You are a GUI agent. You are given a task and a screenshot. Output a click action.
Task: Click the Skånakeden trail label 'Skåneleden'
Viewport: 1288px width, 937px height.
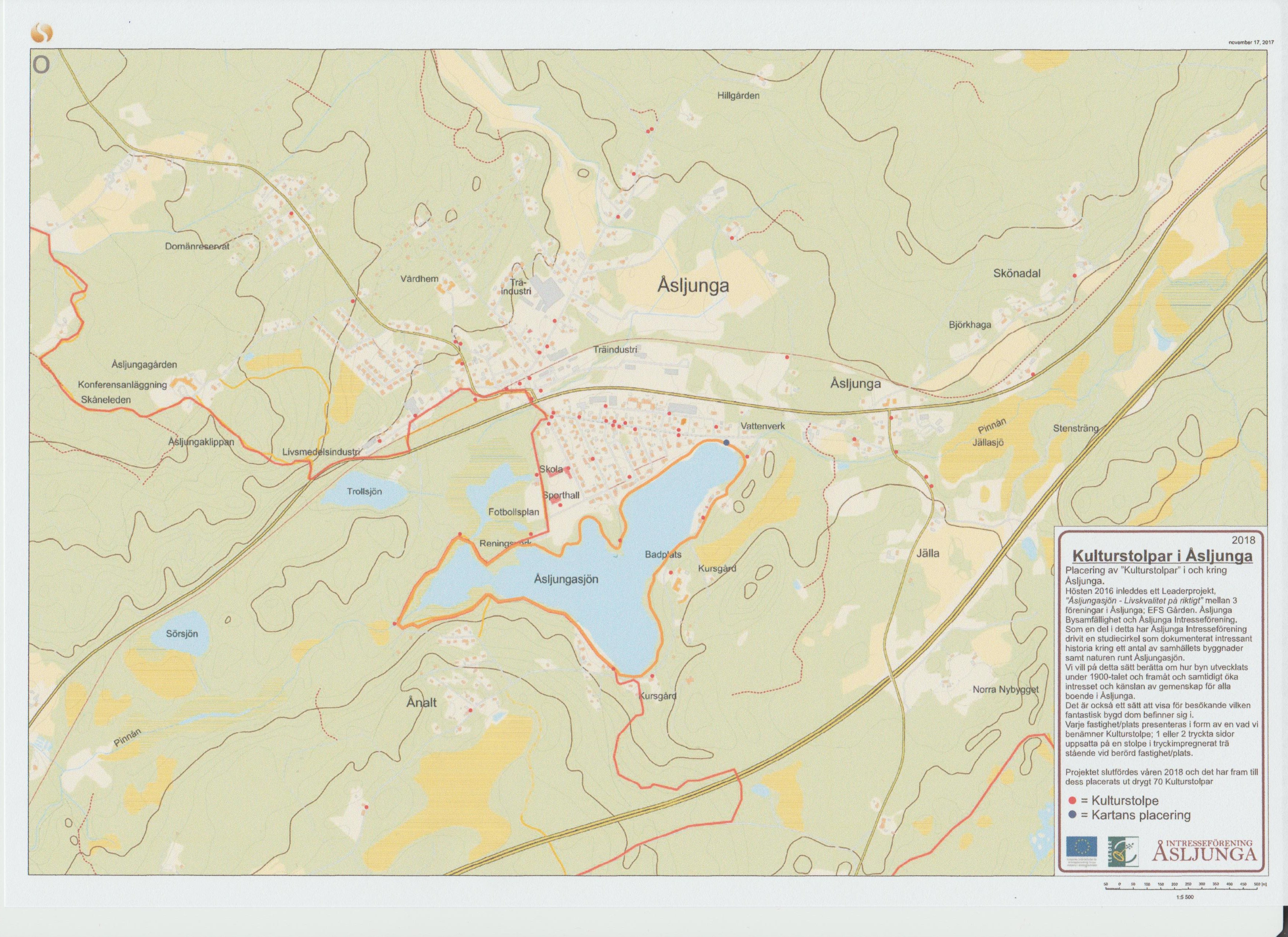click(x=106, y=399)
